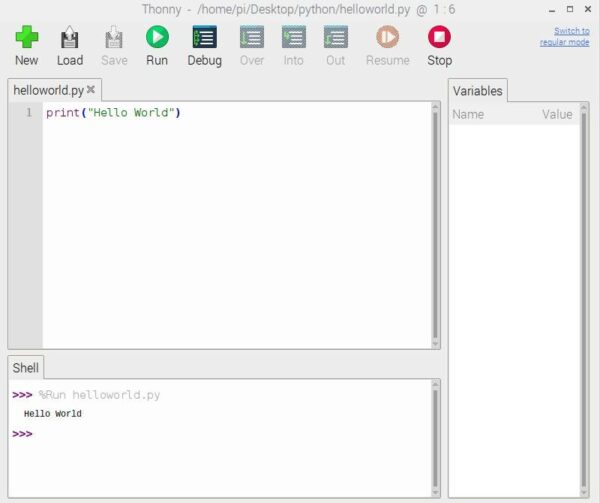Click the Name column header in Variables
This screenshot has width=600, height=503.
(x=468, y=114)
